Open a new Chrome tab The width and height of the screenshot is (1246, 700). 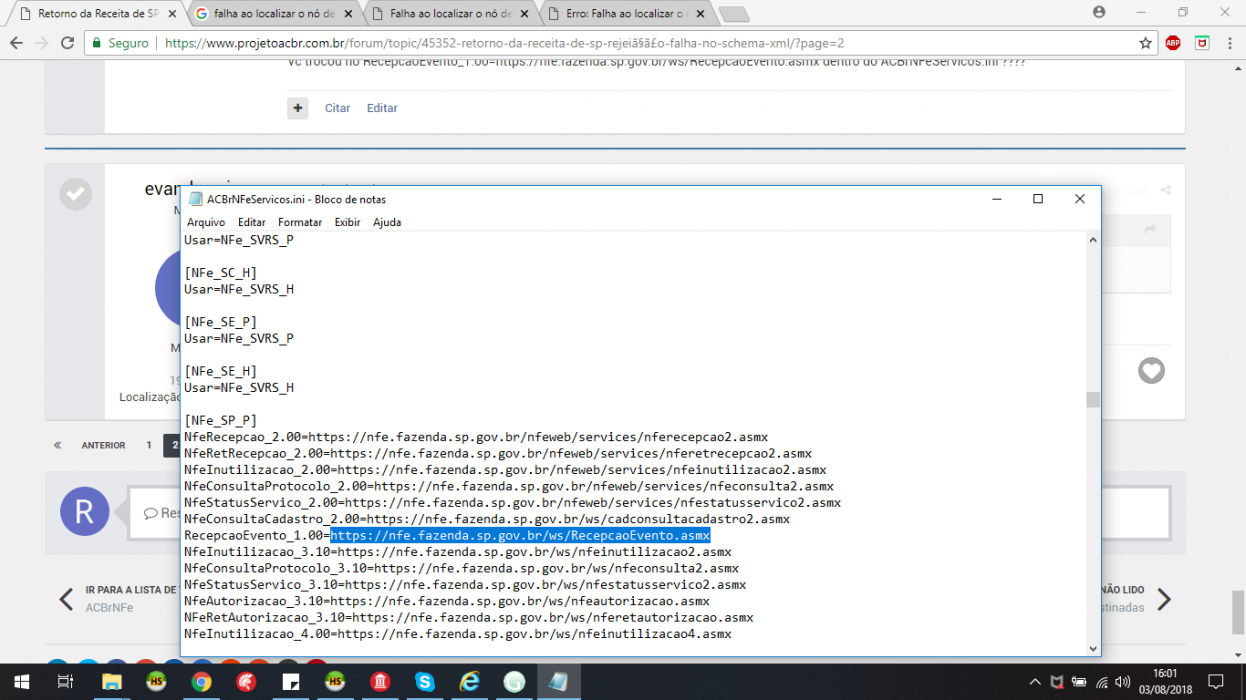click(x=733, y=14)
